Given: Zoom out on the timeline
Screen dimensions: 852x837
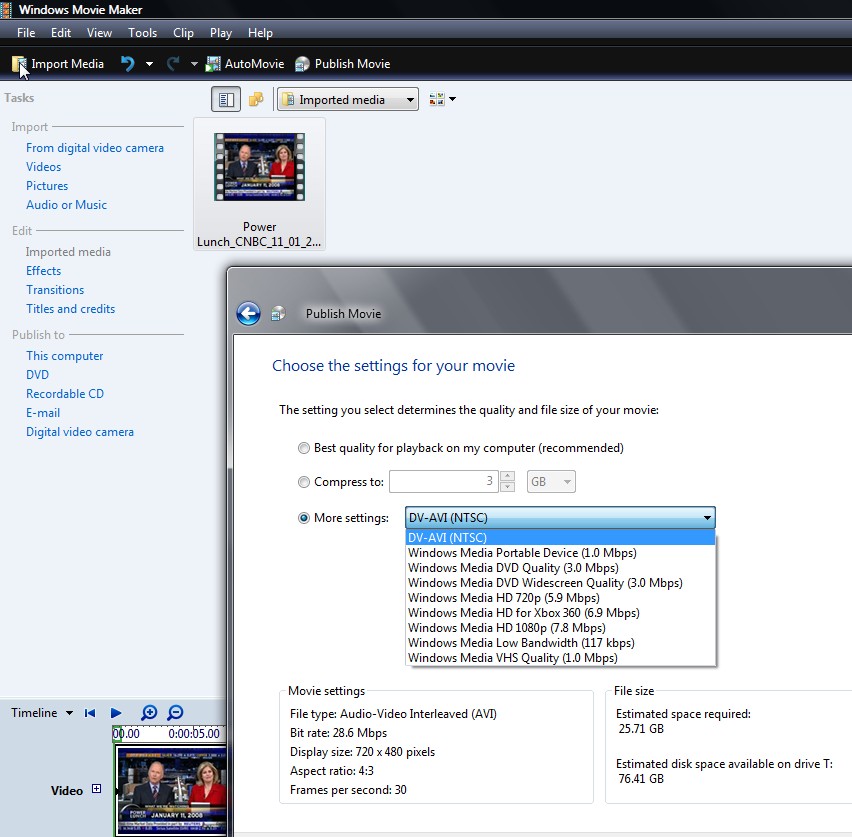Looking at the screenshot, I should point(175,713).
